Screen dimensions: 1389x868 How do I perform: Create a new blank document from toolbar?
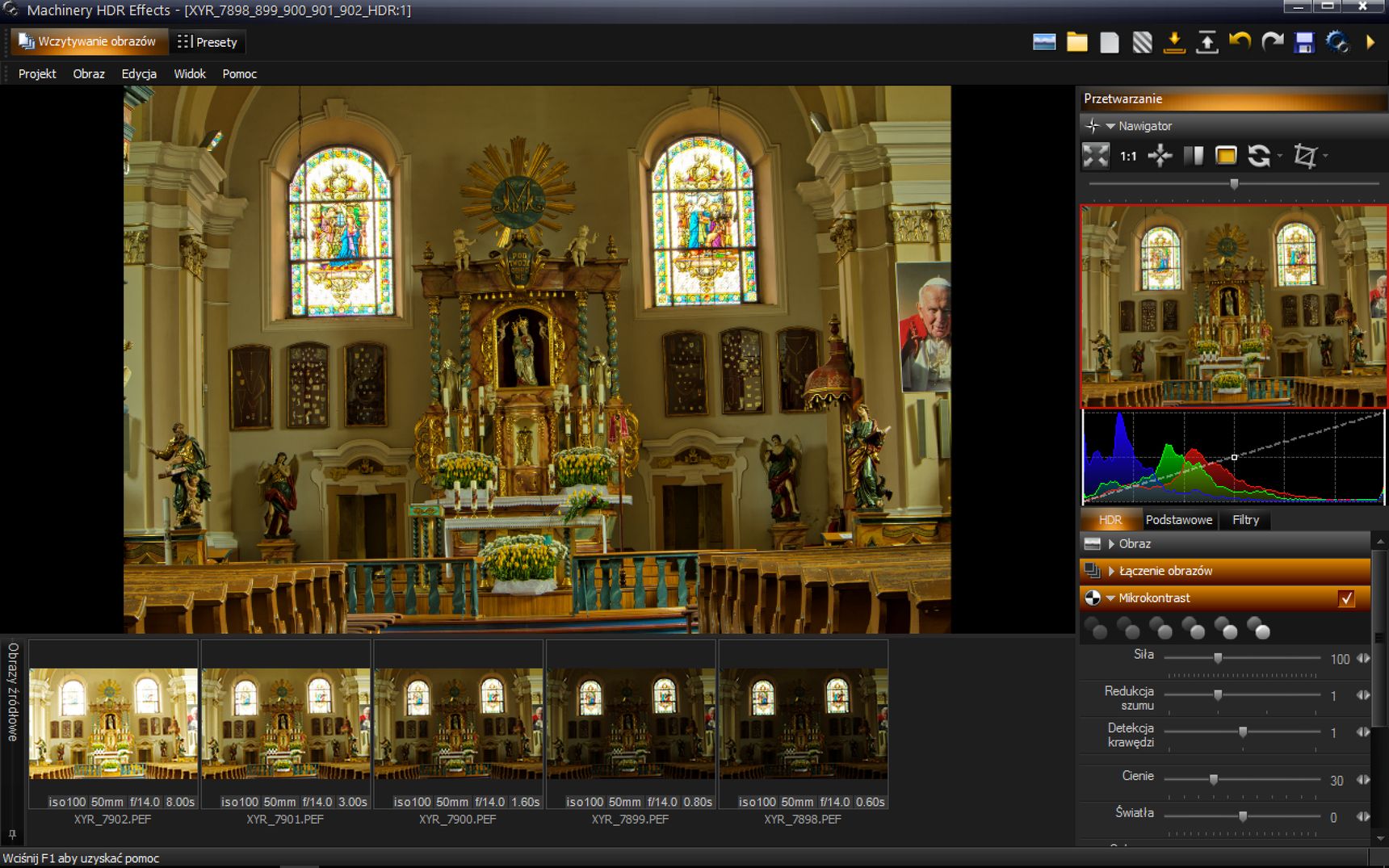[1110, 42]
